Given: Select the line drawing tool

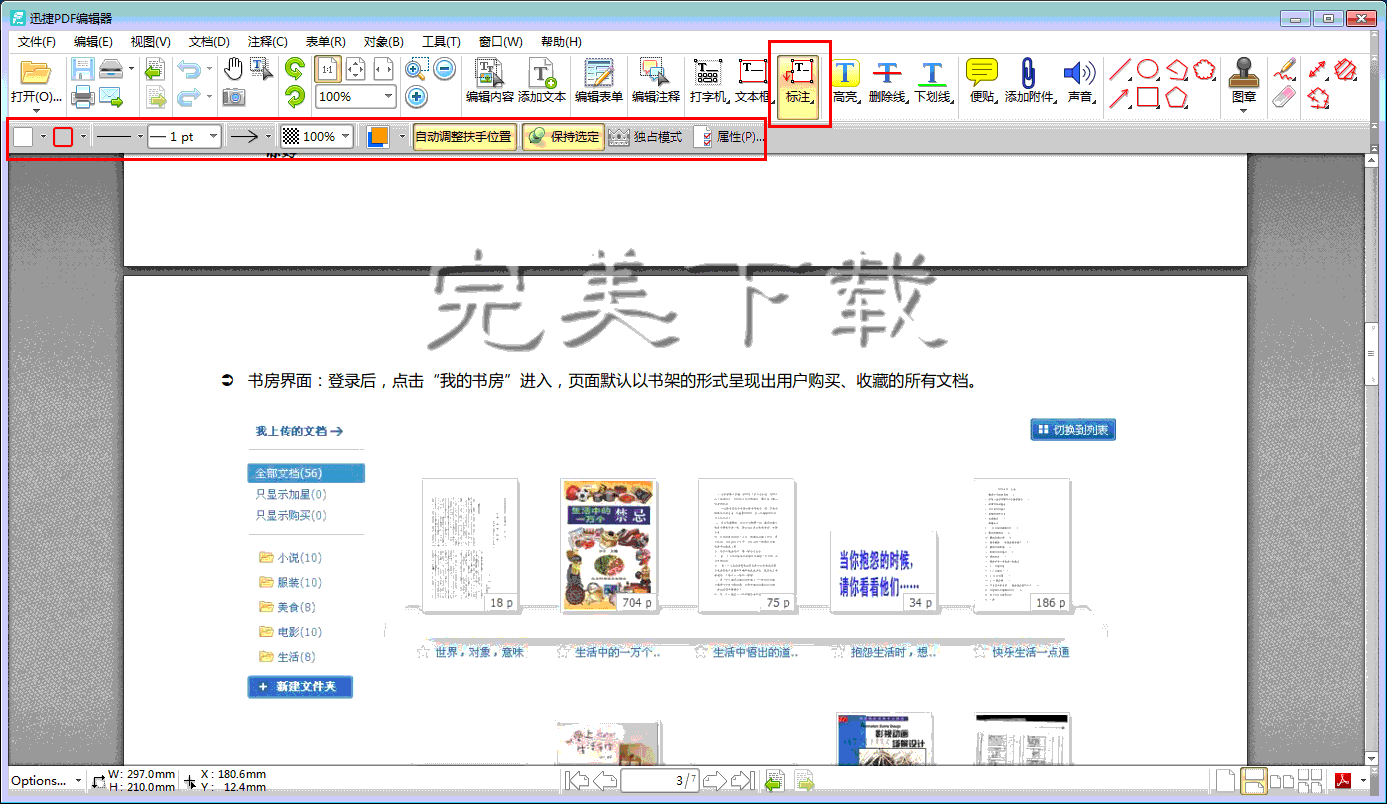Looking at the screenshot, I should click(x=1120, y=69).
